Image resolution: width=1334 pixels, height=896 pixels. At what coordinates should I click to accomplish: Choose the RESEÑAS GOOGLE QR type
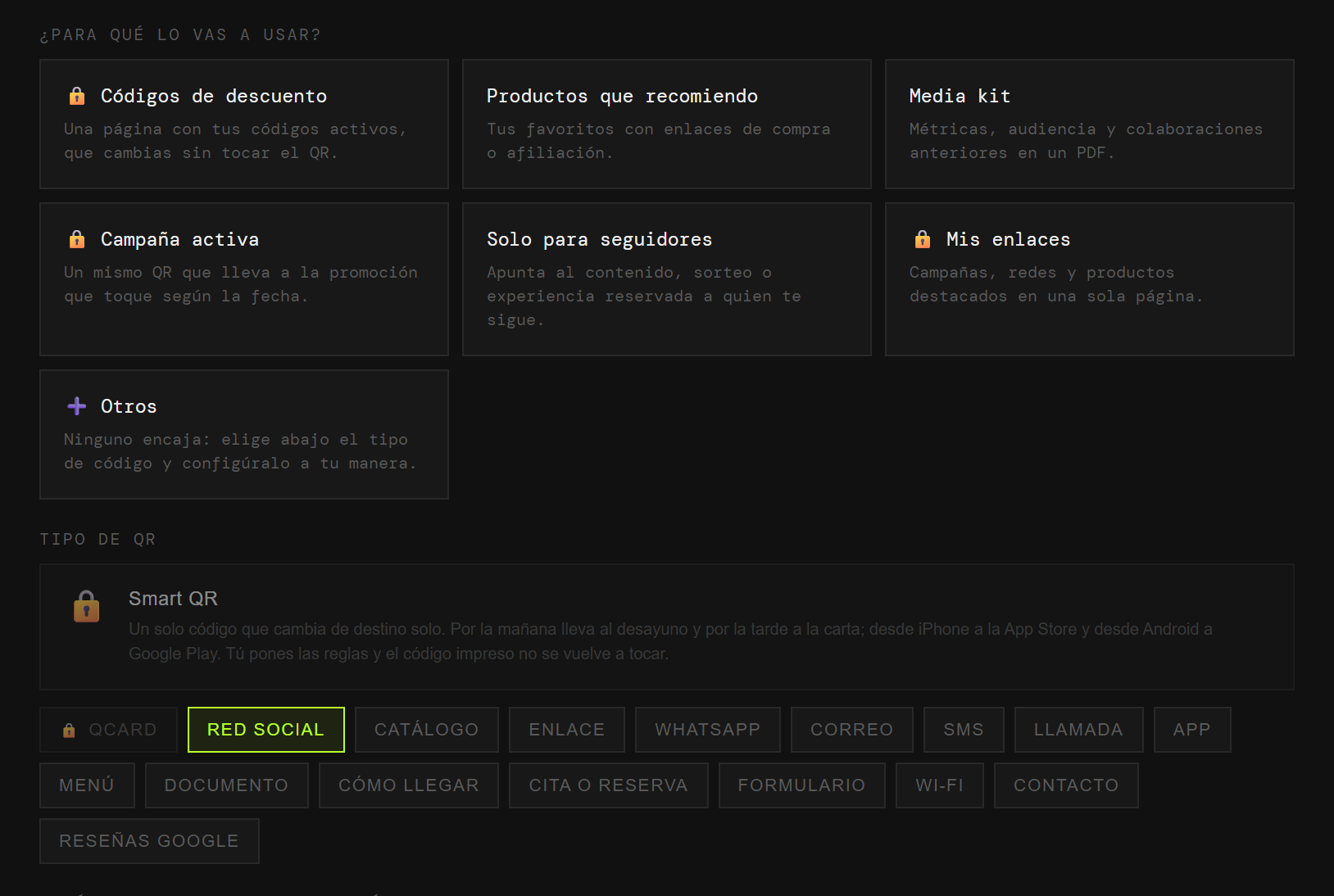149,841
